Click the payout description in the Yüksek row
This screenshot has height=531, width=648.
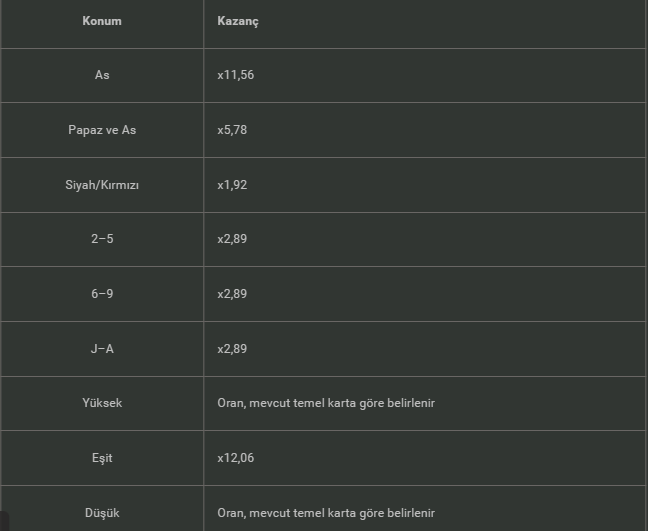tap(325, 403)
